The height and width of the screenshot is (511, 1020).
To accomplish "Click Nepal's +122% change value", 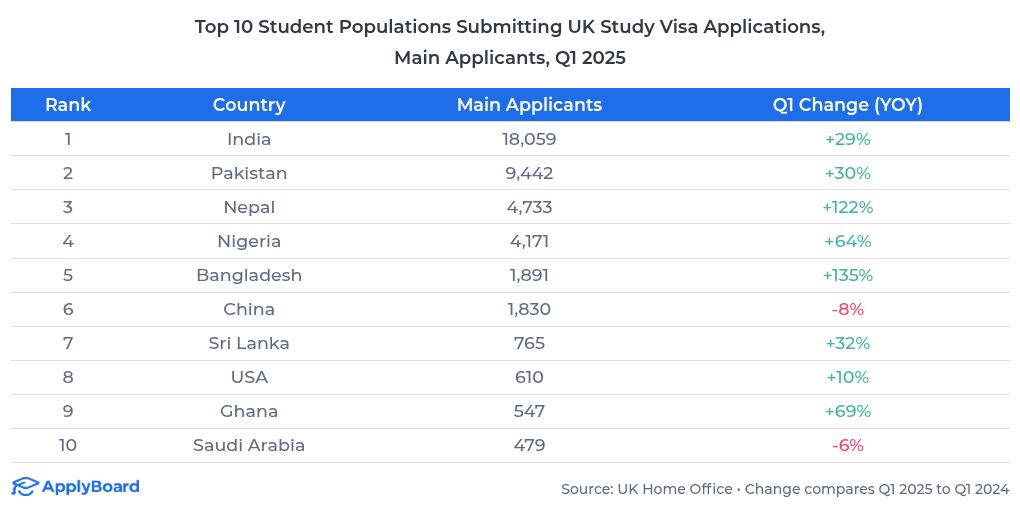I will [847, 207].
